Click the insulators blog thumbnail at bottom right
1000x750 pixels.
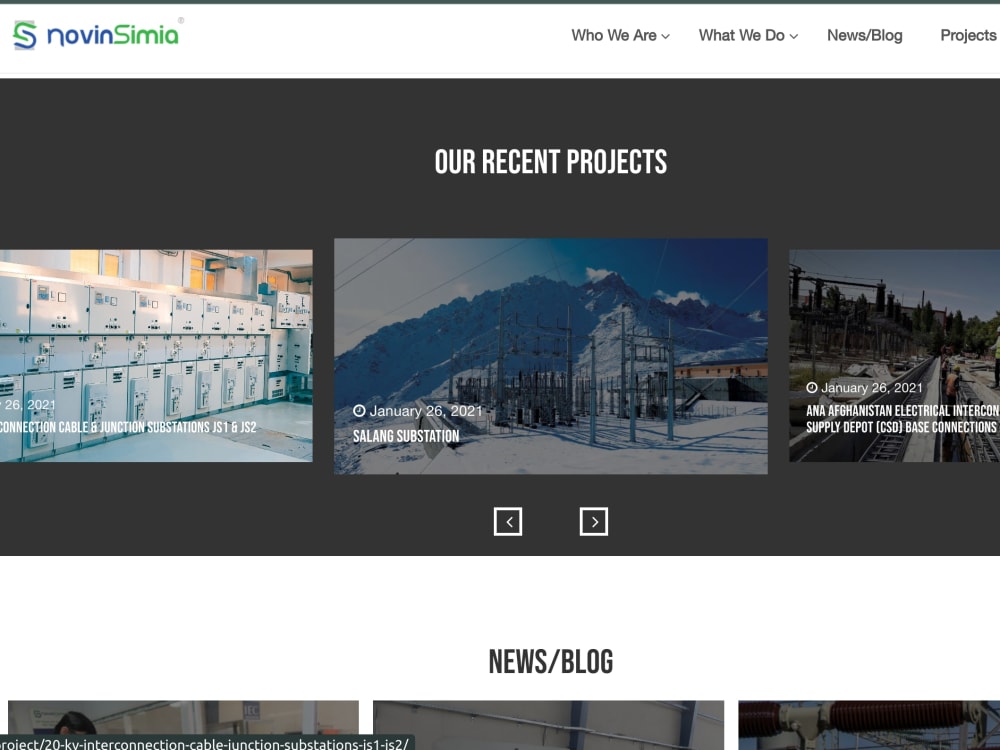tap(868, 725)
